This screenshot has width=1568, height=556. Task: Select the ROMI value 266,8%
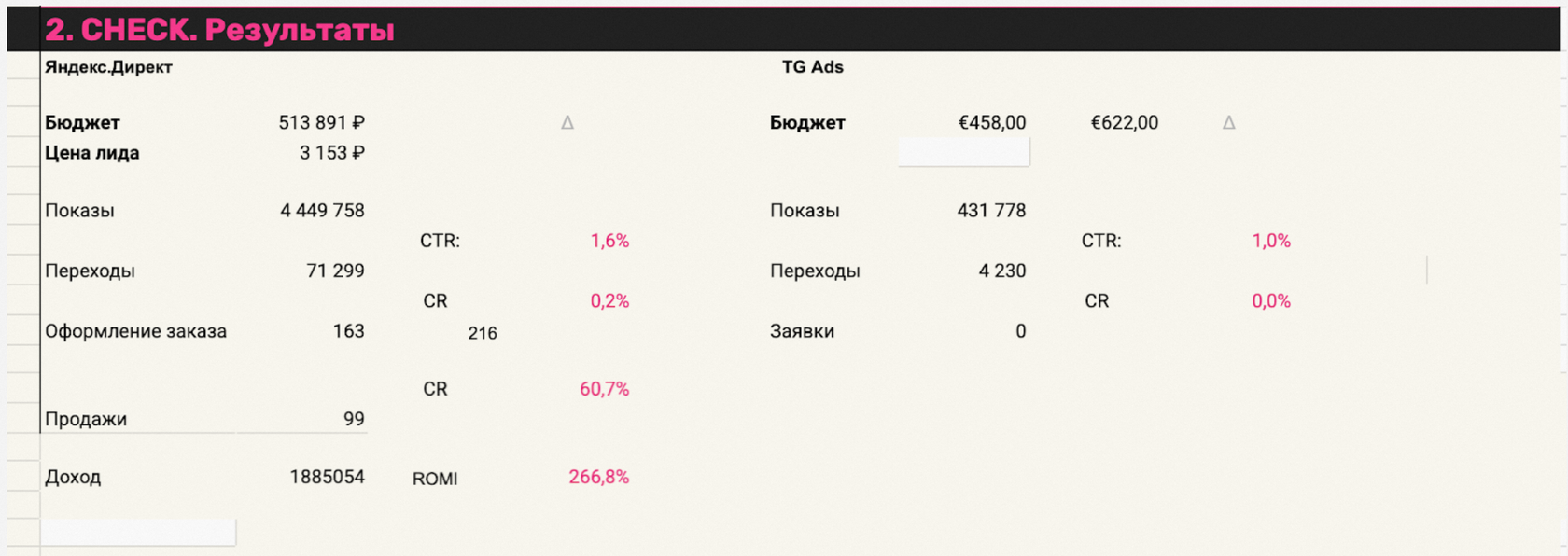(x=598, y=477)
